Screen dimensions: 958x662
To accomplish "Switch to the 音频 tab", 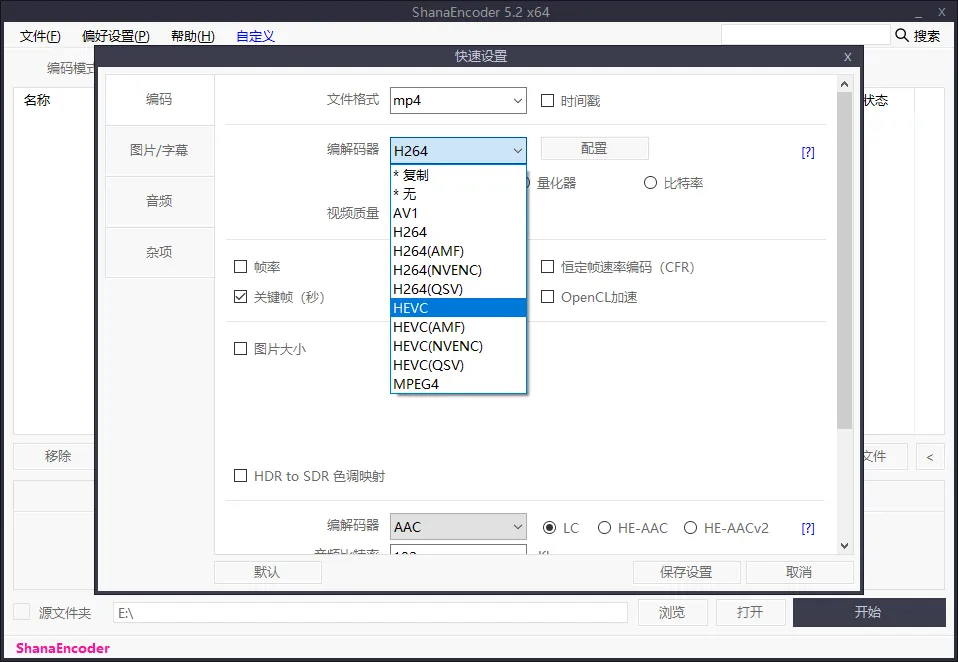I will [x=158, y=201].
